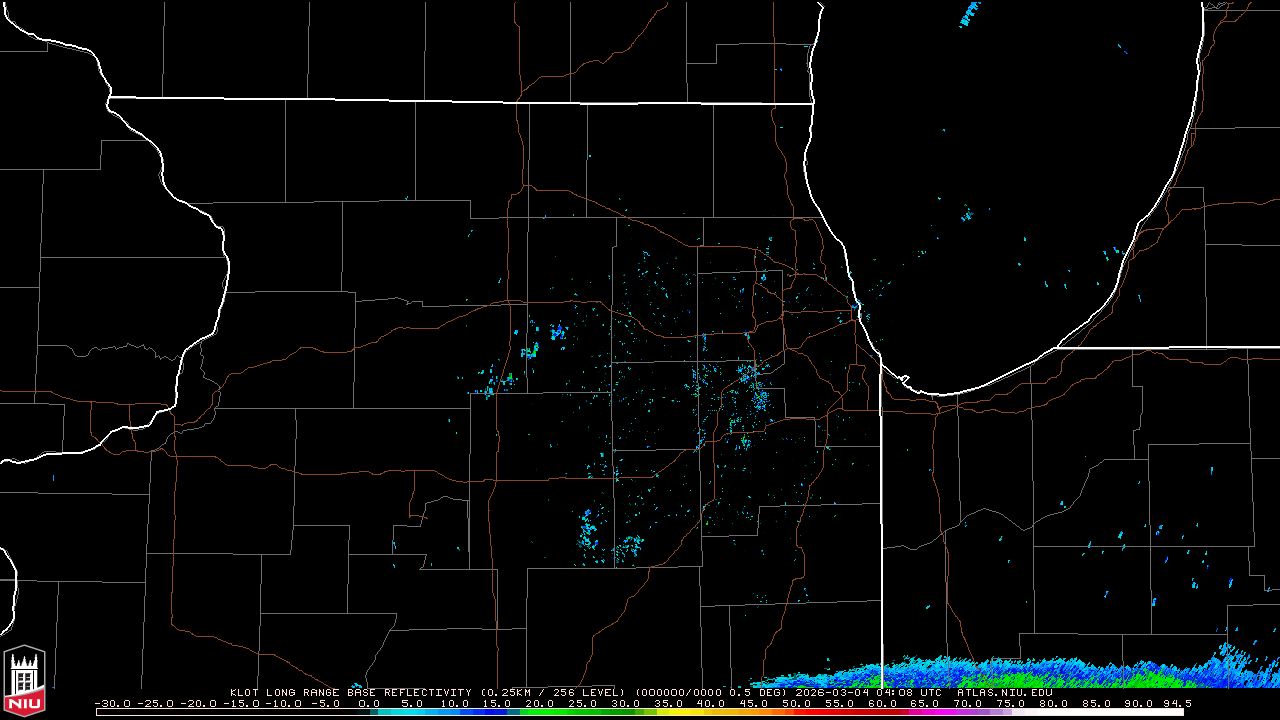Click the NIU castle logo
The width and height of the screenshot is (1280, 720).
point(25,683)
